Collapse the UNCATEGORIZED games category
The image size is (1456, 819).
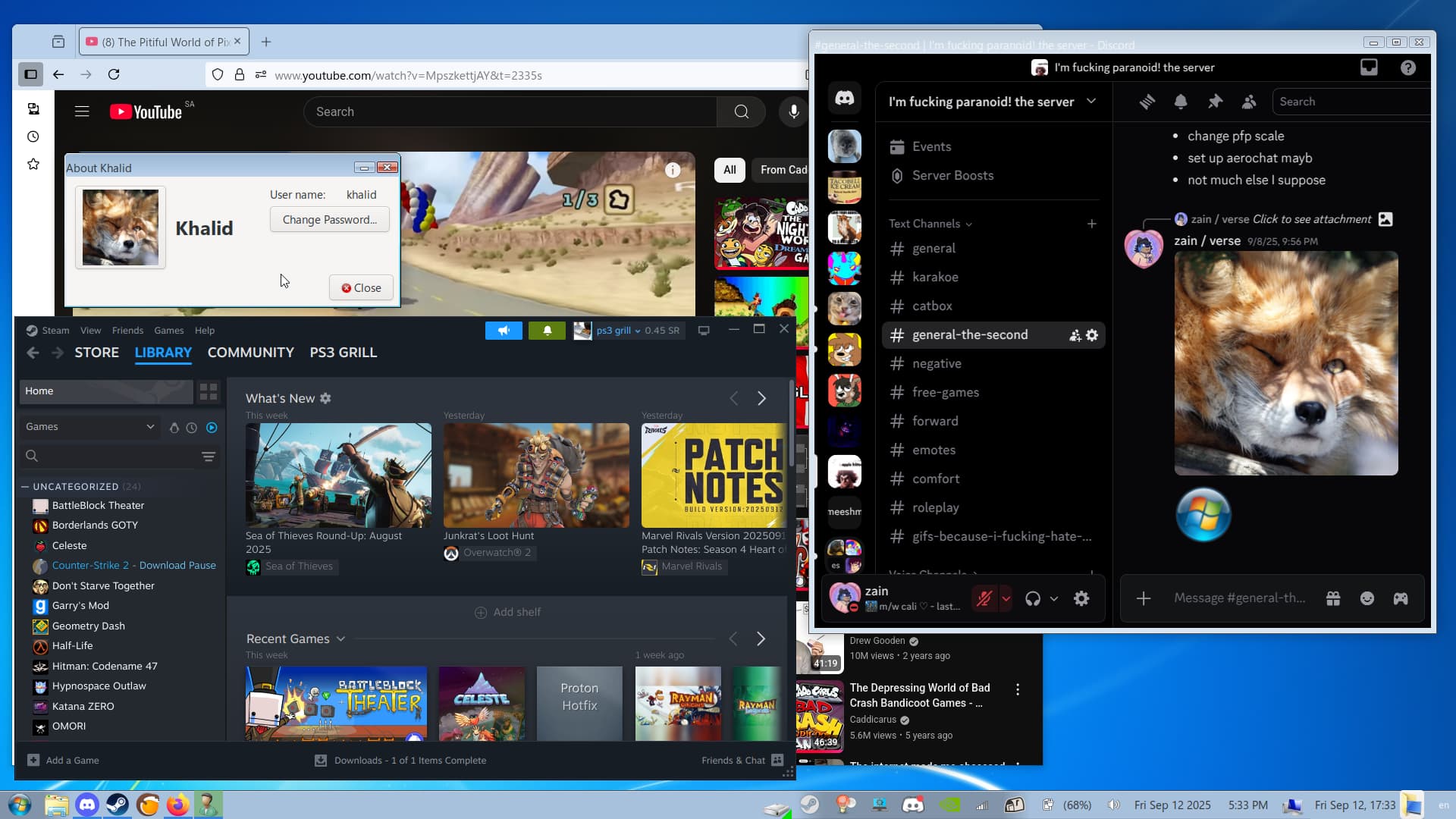pos(25,487)
